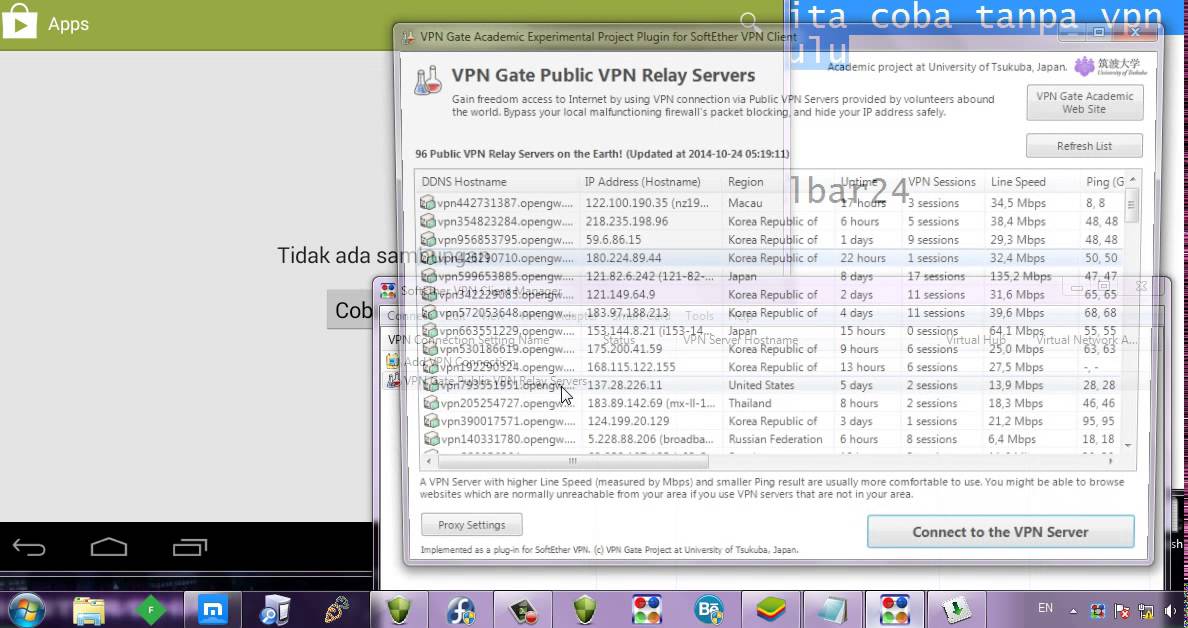
Task: Open the Windows Start menu orb
Action: [x=26, y=610]
